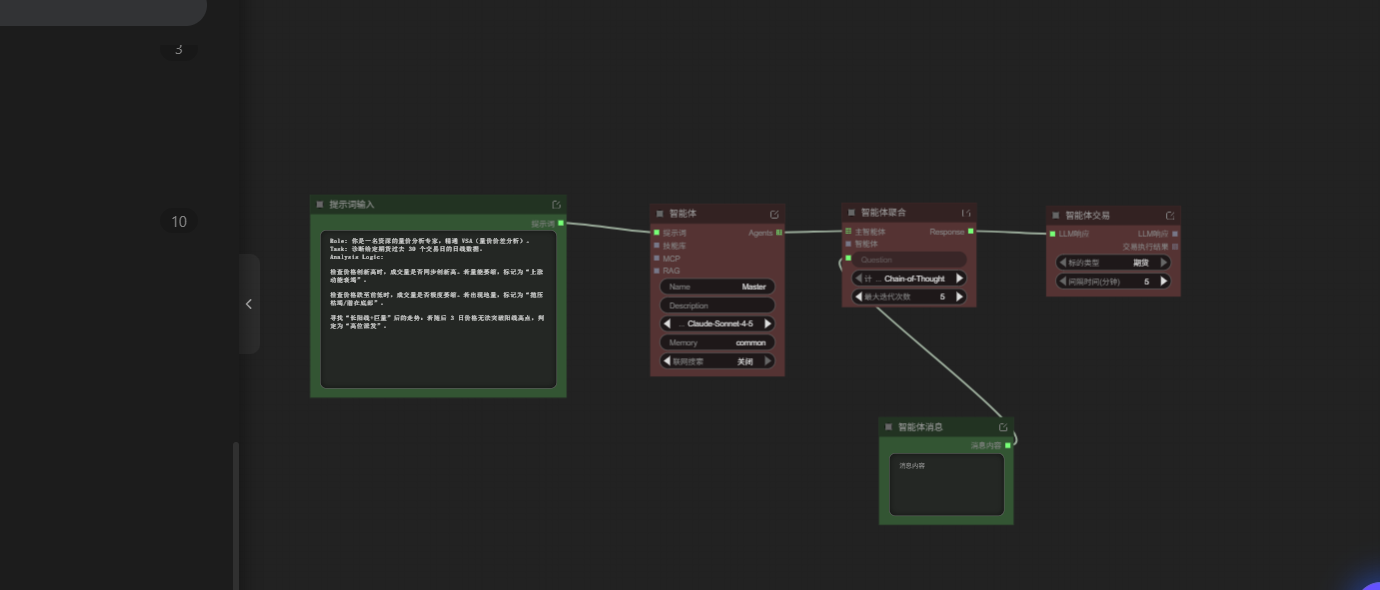Screen dimensions: 1380x590
Task: Click the MCP input port on 智能体 node
Action: (657, 258)
